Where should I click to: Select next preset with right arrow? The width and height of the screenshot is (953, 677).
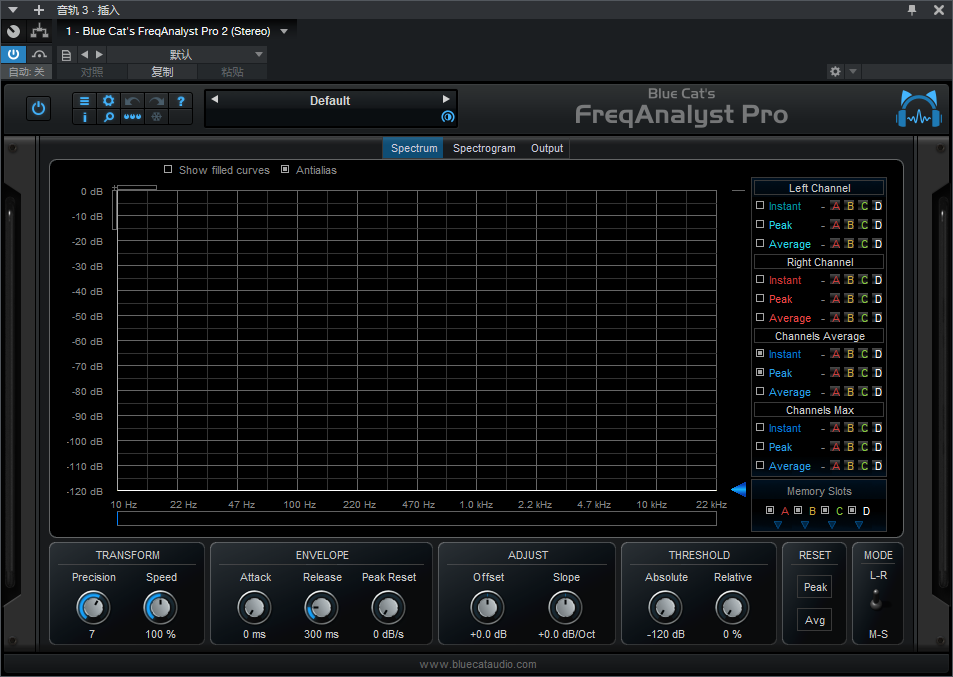coord(446,100)
